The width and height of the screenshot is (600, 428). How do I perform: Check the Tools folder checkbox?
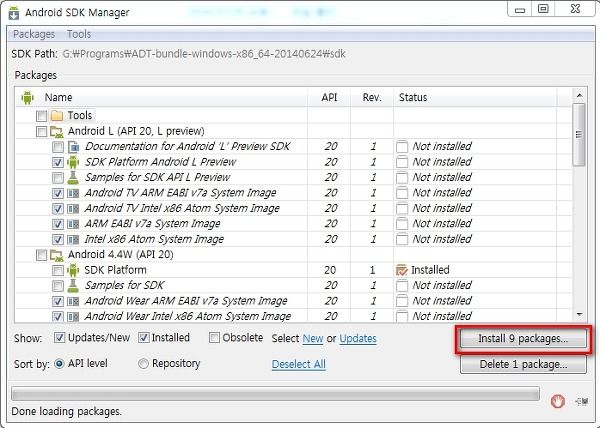(x=41, y=116)
